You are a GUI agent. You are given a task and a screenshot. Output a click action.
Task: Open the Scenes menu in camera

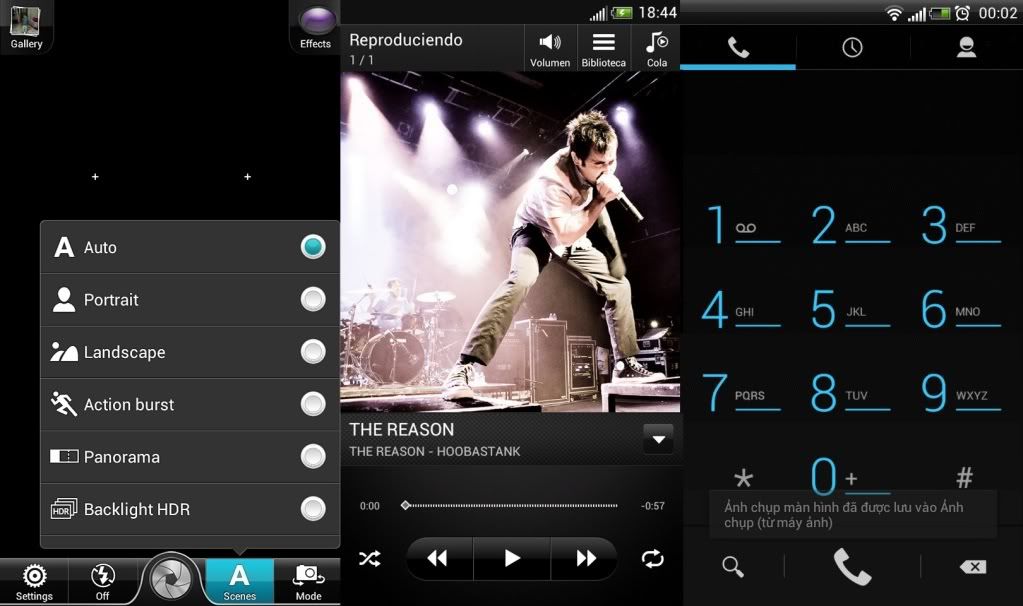[x=239, y=582]
